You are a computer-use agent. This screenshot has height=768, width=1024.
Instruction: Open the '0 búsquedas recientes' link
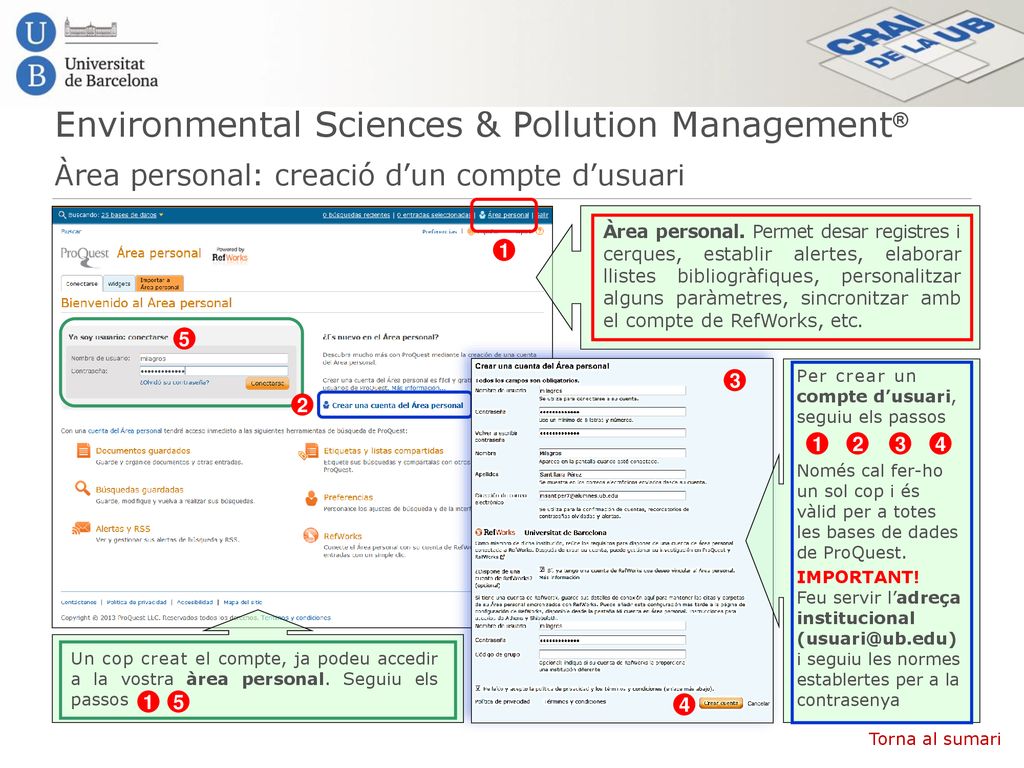(356, 215)
